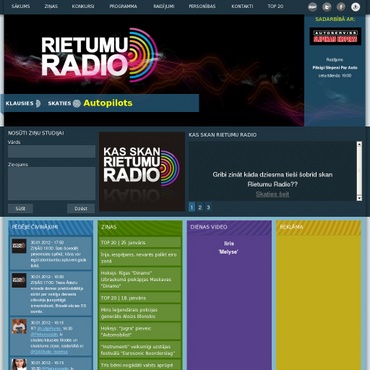
Task: Click the 'KAS SKAN RIETUMU RADIO' heading
Action: click(x=223, y=135)
